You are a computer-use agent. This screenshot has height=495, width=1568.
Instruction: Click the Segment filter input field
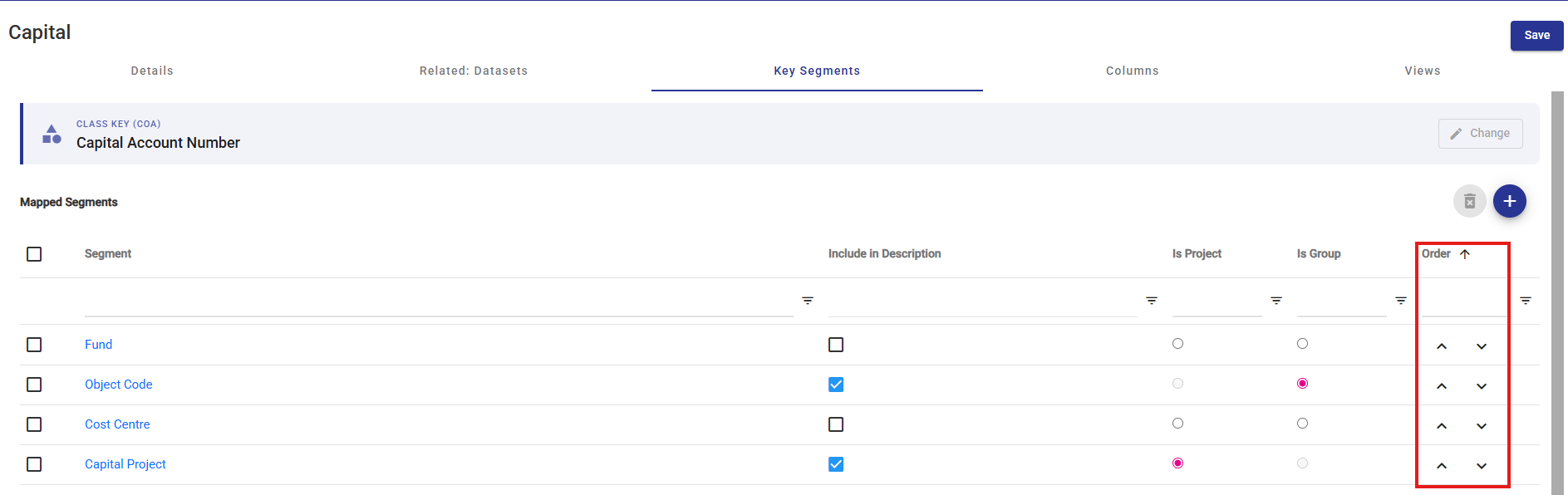439,301
